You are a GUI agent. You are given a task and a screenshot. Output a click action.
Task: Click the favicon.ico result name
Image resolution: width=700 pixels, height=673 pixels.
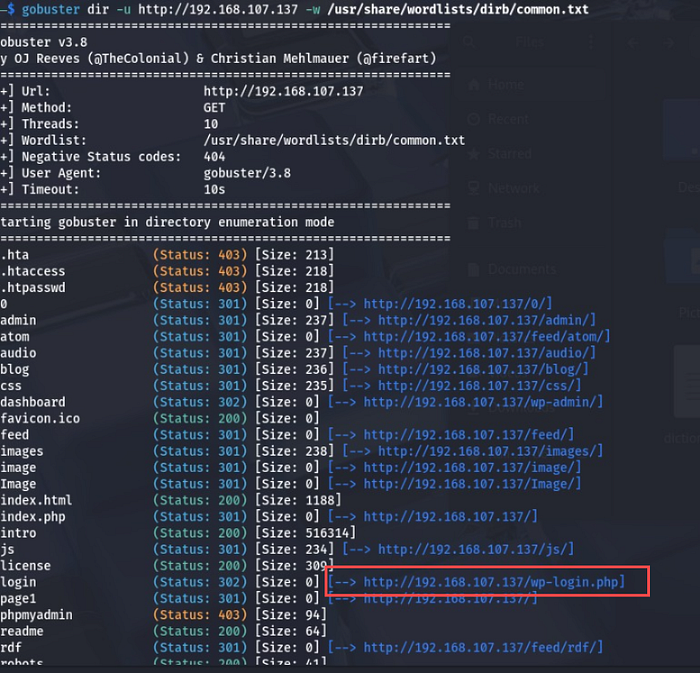tap(40, 419)
